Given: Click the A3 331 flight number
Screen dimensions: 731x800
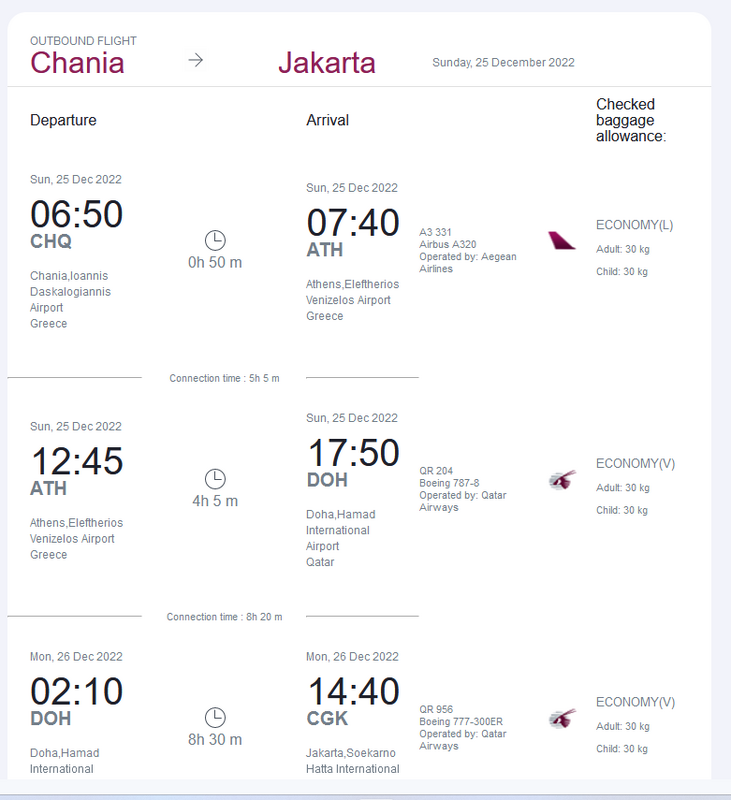Looking at the screenshot, I should point(436,232).
